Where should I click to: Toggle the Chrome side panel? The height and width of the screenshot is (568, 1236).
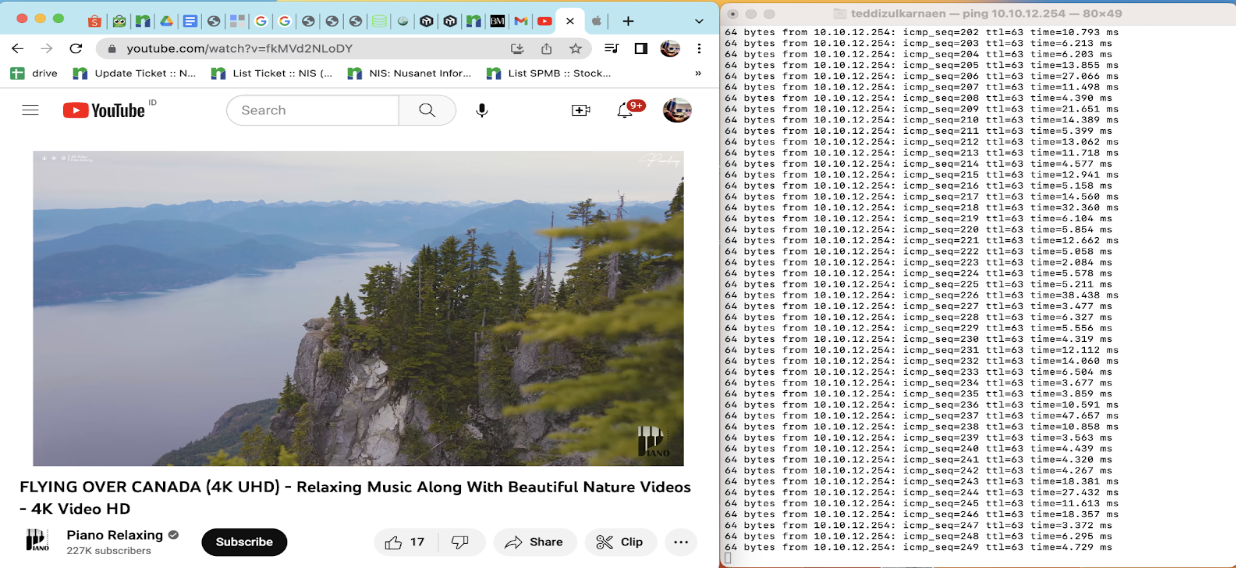point(641,48)
